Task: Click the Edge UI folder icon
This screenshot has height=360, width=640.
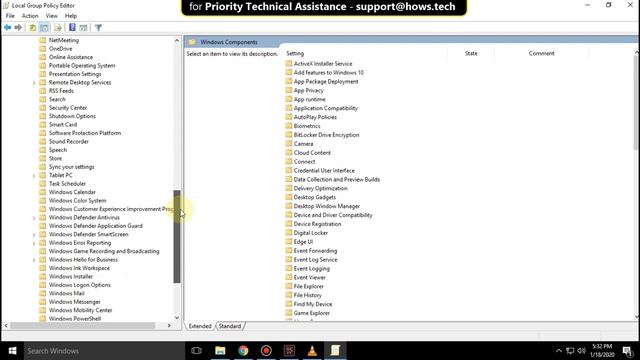Action: tap(289, 242)
